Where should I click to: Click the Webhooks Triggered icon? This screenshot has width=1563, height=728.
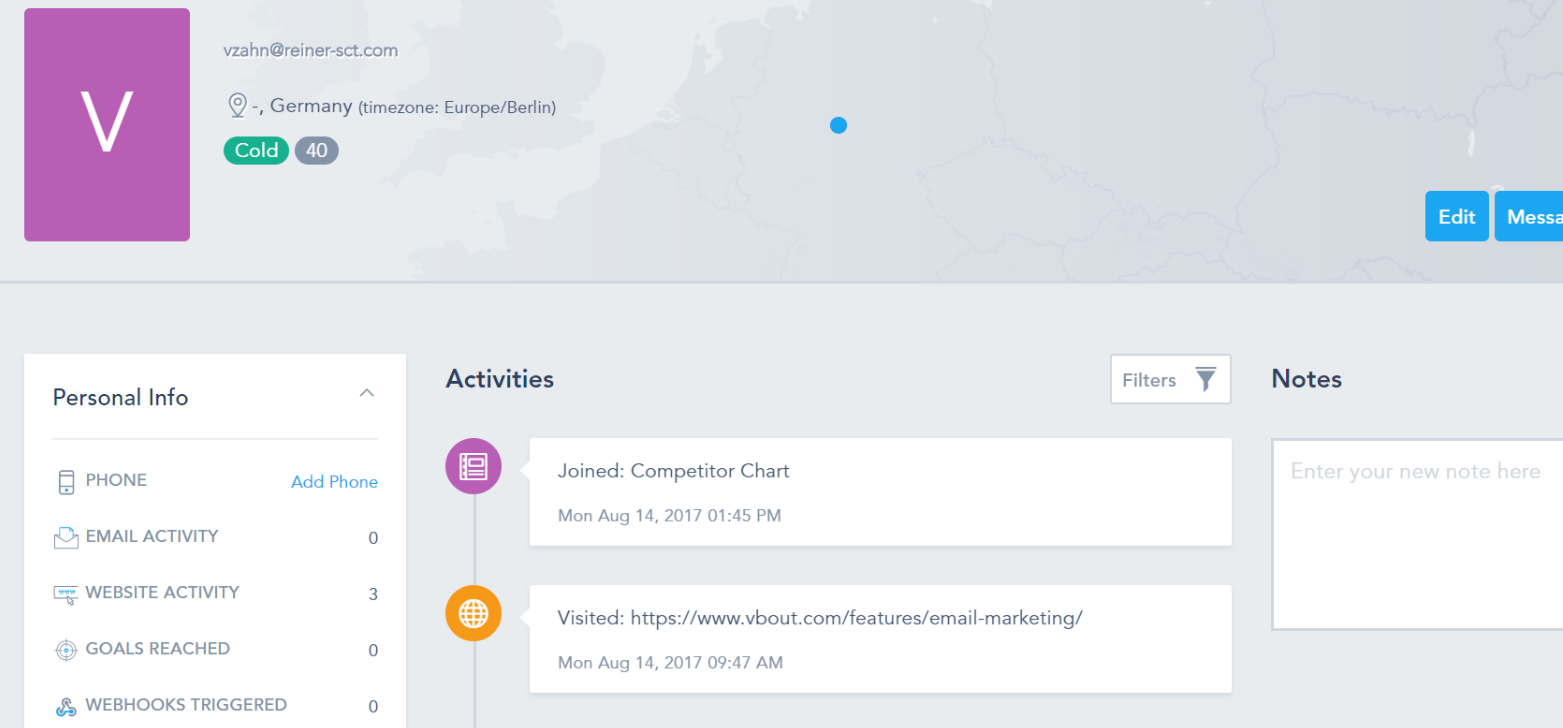66,706
